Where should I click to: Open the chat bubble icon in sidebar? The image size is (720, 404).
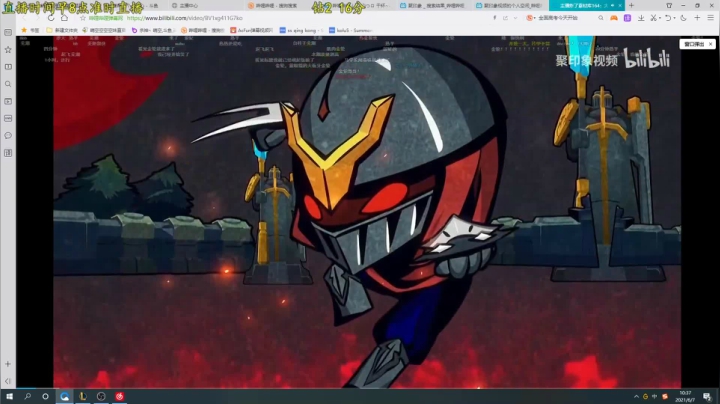click(x=8, y=135)
